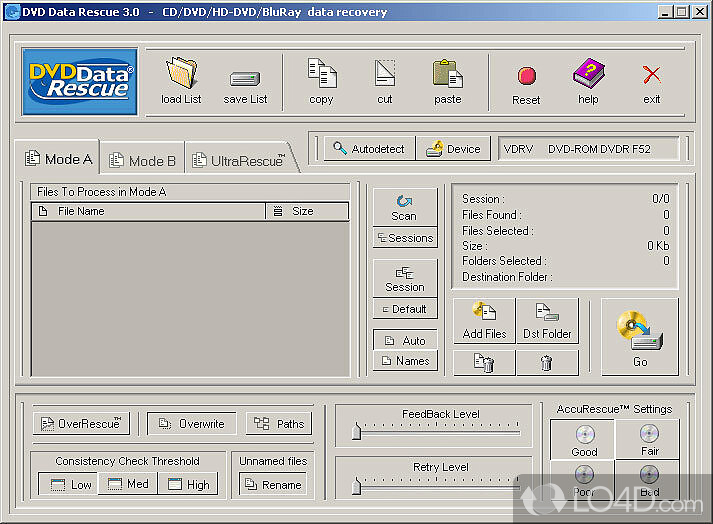Viewport: 713px width, 524px height.
Task: Click the Autodetect button
Action: tap(369, 149)
